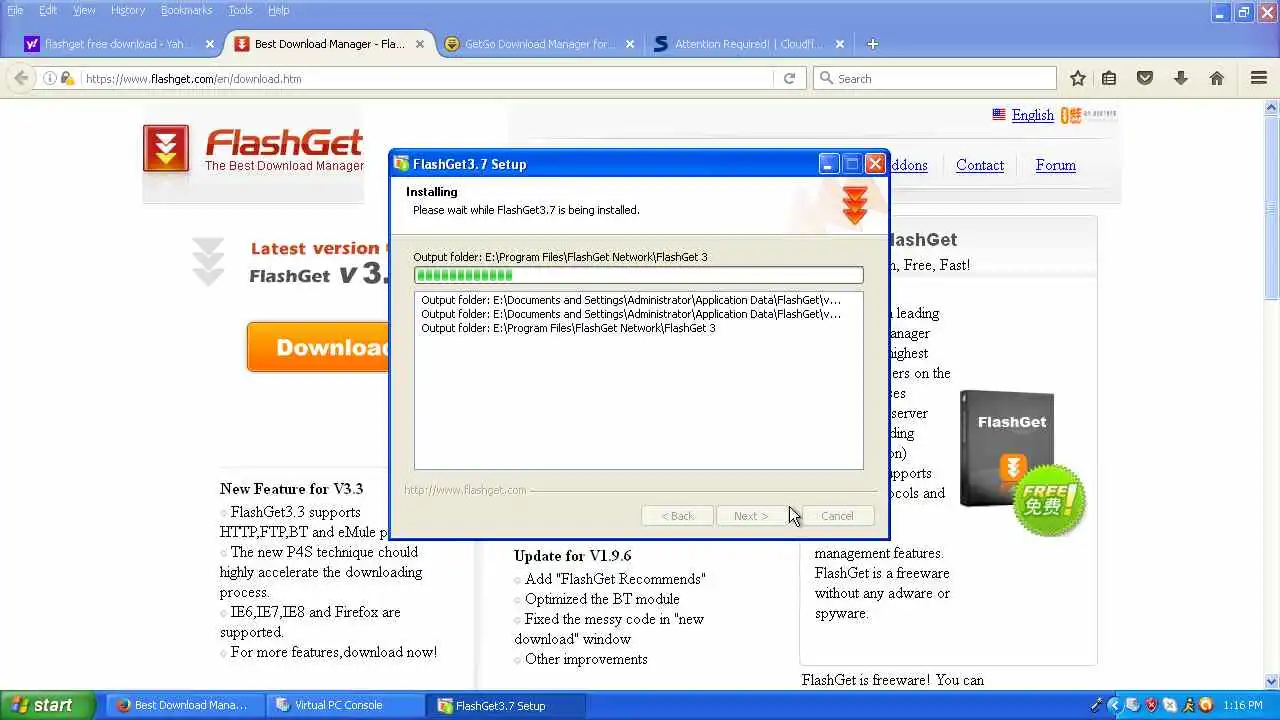
Task: Open the Tools menu
Action: pyautogui.click(x=240, y=10)
